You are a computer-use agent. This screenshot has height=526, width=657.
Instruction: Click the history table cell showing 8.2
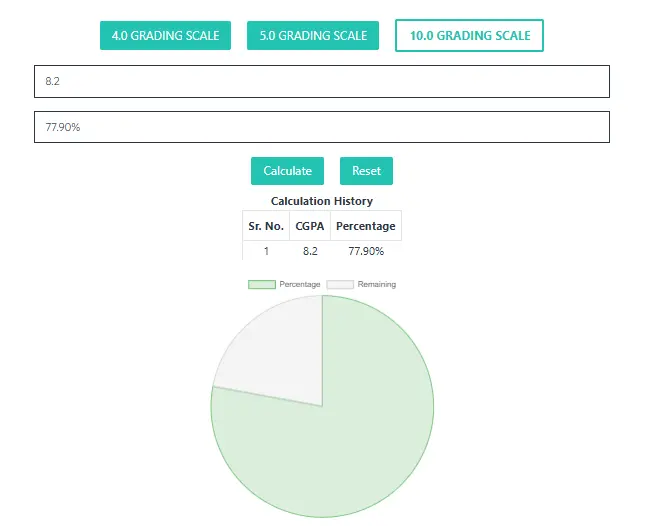310,251
